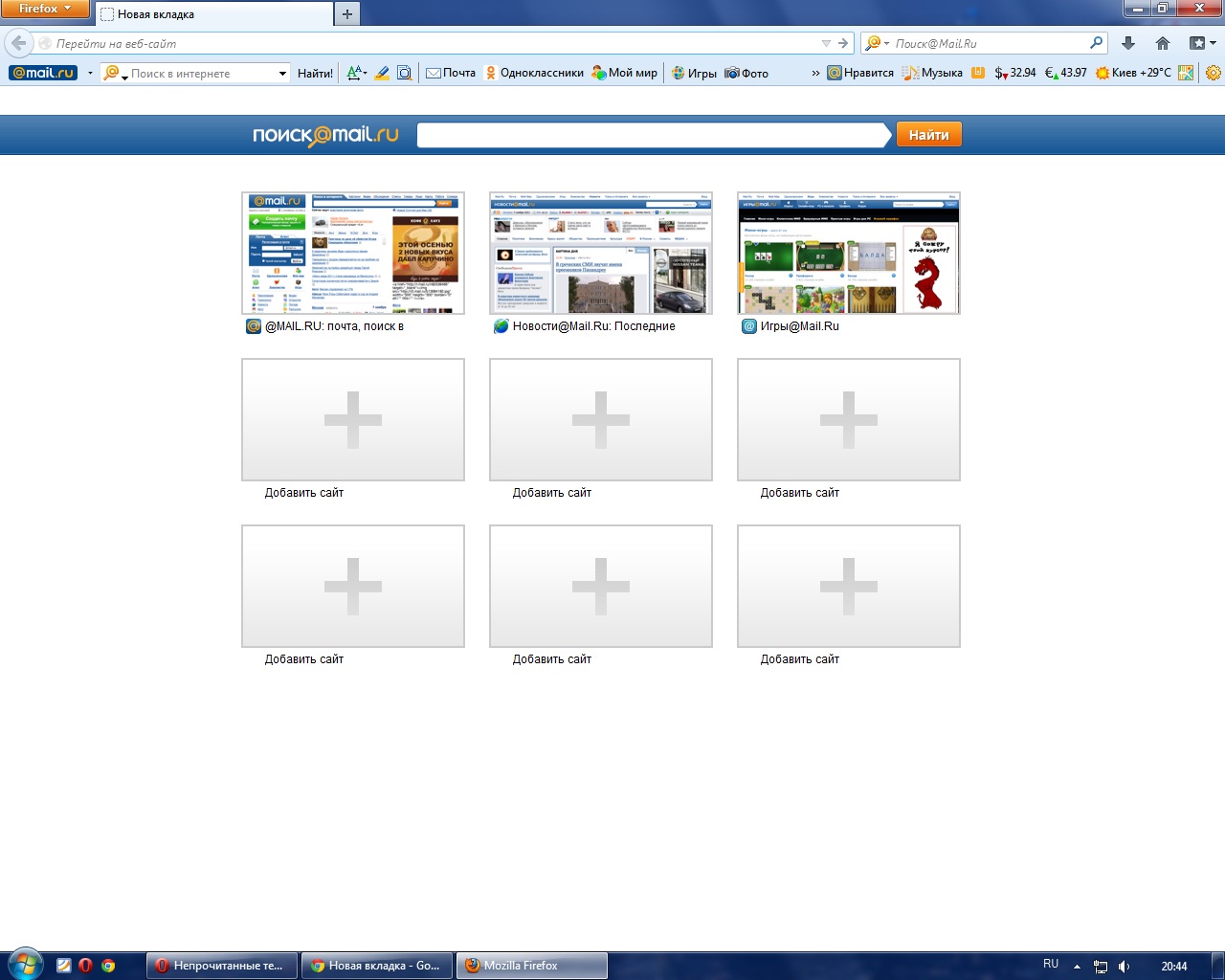The width and height of the screenshot is (1225, 980).
Task: Add a site in the bottom-row right tile
Action: (x=849, y=586)
